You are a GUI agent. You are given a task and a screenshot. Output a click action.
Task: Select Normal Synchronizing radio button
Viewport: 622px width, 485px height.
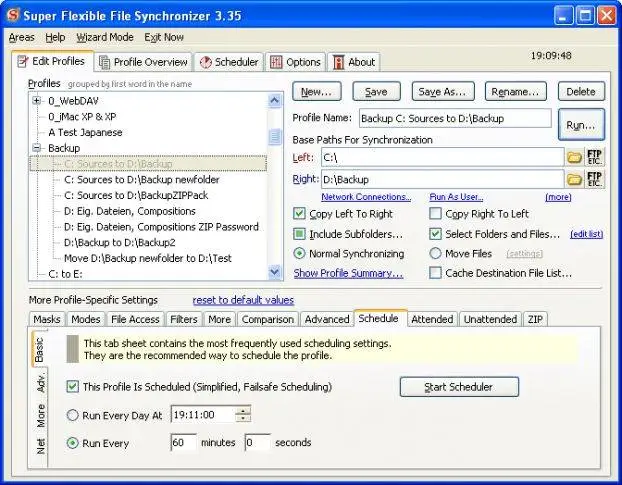pos(299,253)
